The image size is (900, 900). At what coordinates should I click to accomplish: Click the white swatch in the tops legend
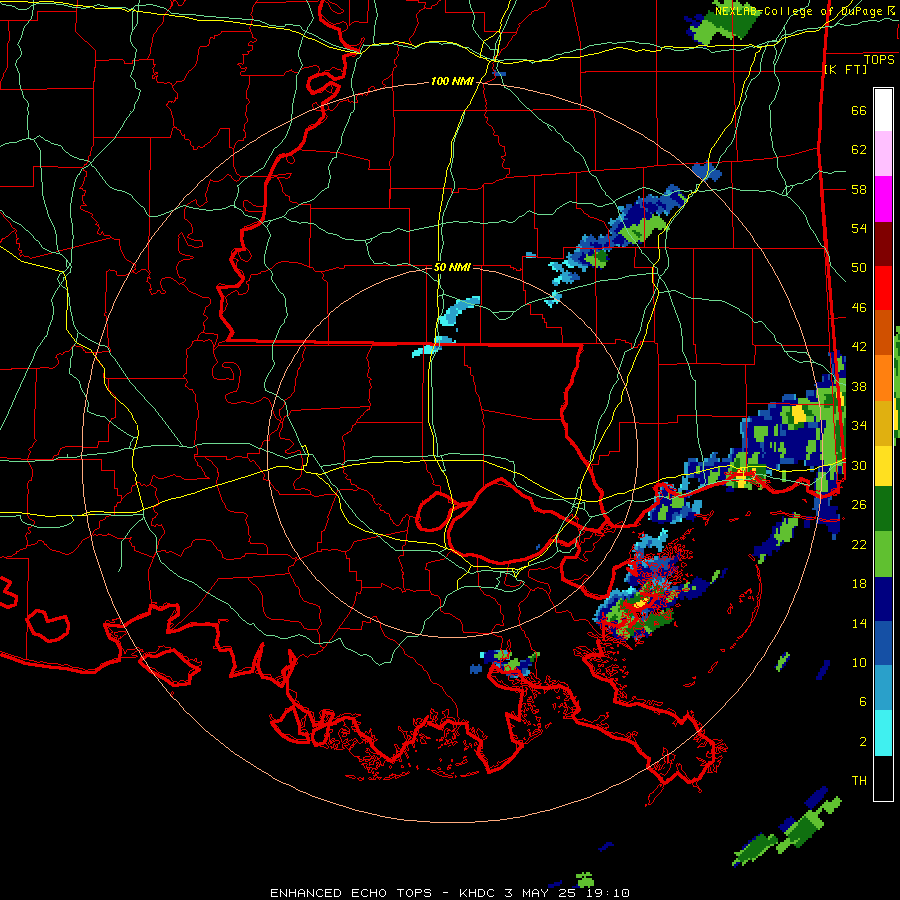(x=883, y=110)
